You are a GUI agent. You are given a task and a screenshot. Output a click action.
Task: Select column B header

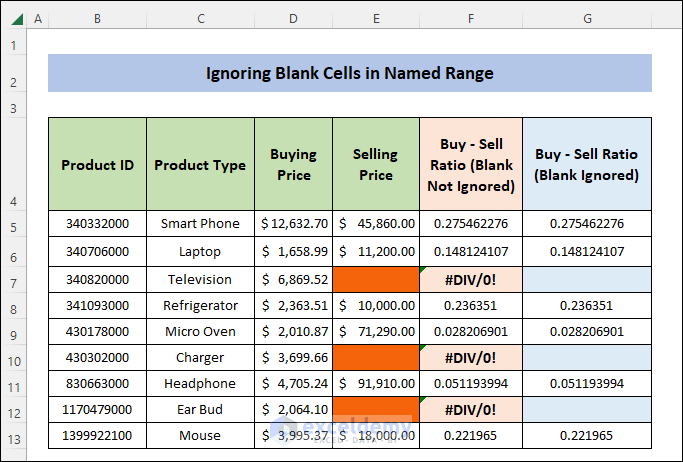tap(98, 19)
